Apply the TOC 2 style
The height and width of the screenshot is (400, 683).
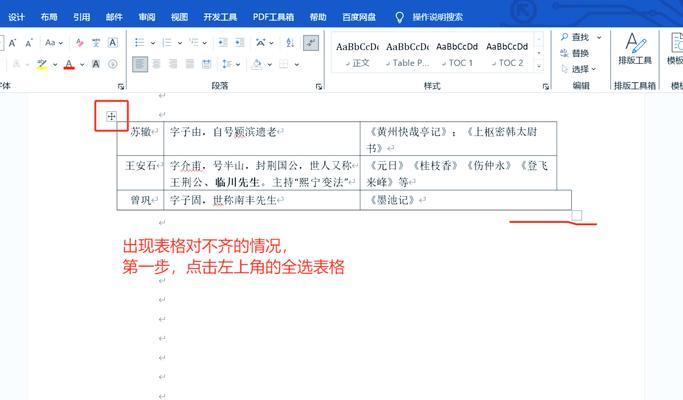point(507,54)
